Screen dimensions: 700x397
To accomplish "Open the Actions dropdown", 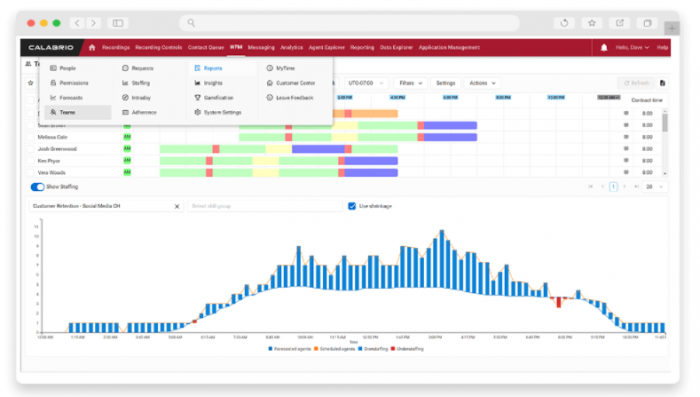I will coord(482,83).
